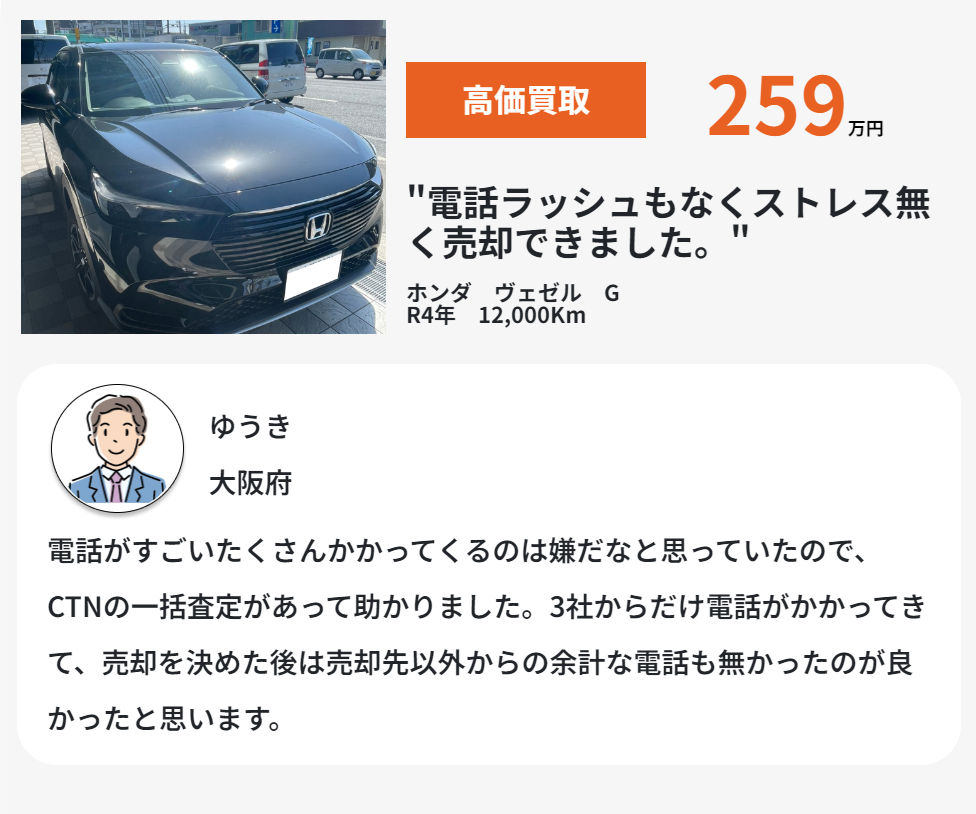Click the ホンダ ヴェゼル G model text

point(513,292)
